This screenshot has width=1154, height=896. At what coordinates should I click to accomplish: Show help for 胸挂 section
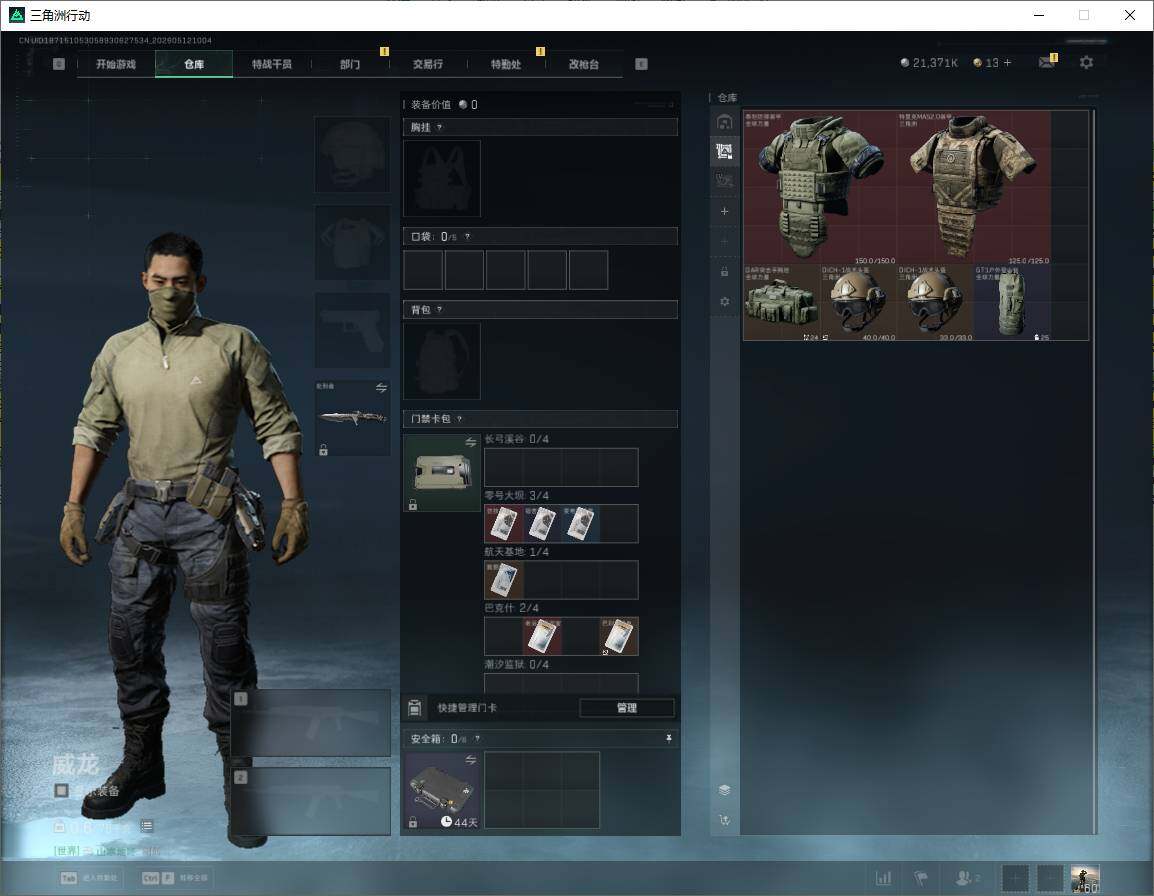[439, 127]
